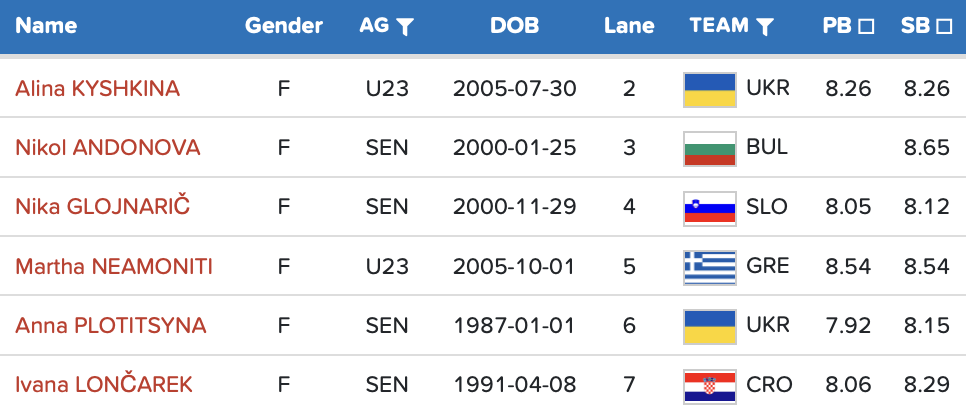
Task: Open Anna PLOTITSYNA's athlete profile
Action: pyautogui.click(x=111, y=325)
